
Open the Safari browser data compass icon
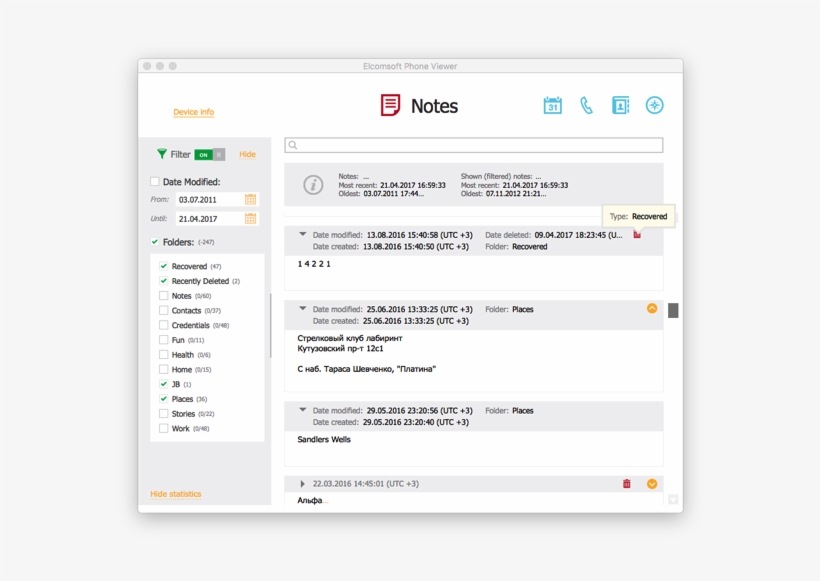654,104
